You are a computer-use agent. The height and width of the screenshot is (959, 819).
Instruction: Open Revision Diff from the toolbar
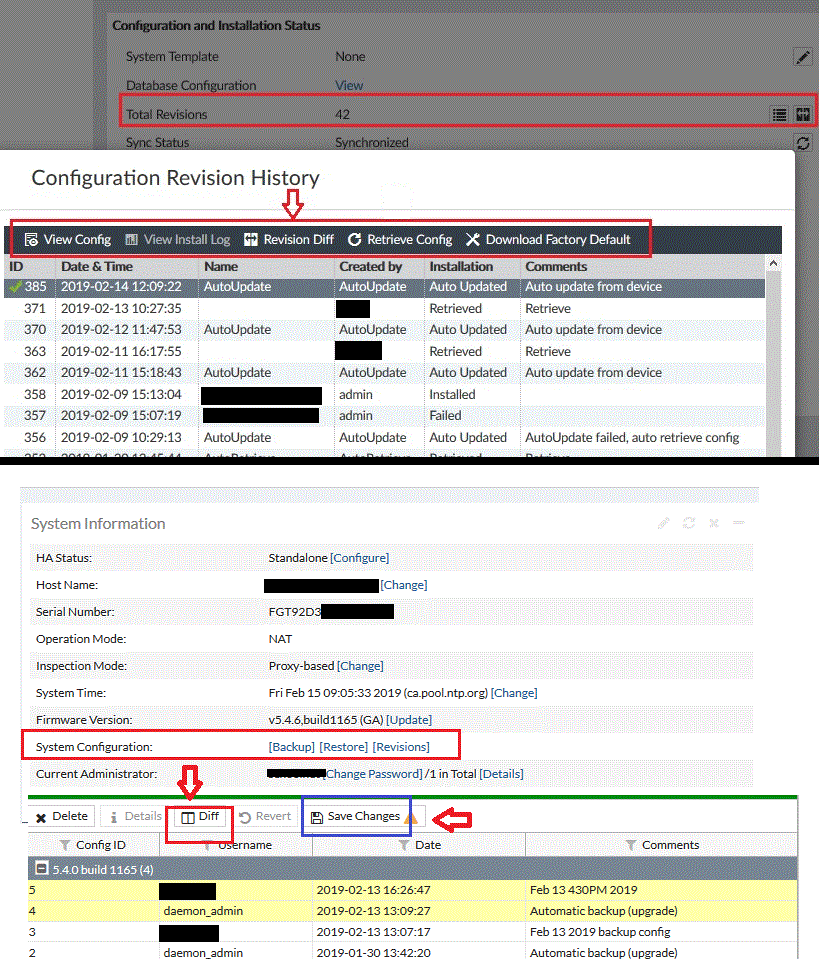pos(289,240)
